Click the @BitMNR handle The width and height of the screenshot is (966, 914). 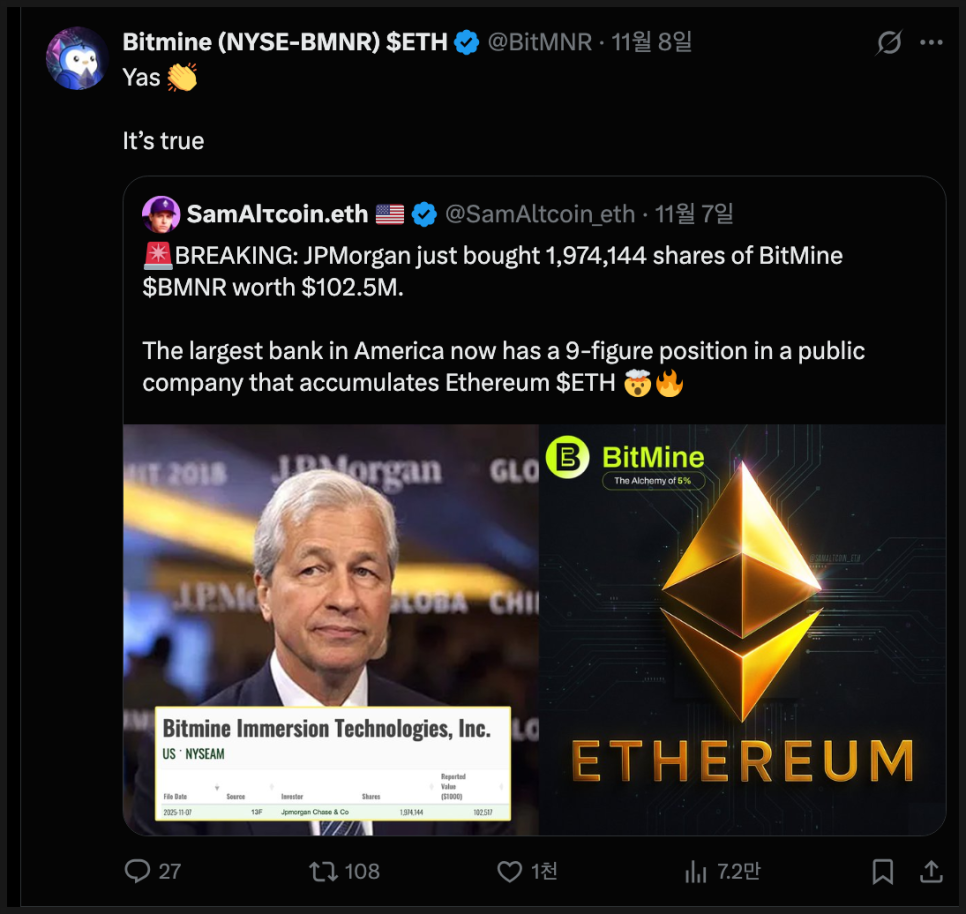click(539, 42)
